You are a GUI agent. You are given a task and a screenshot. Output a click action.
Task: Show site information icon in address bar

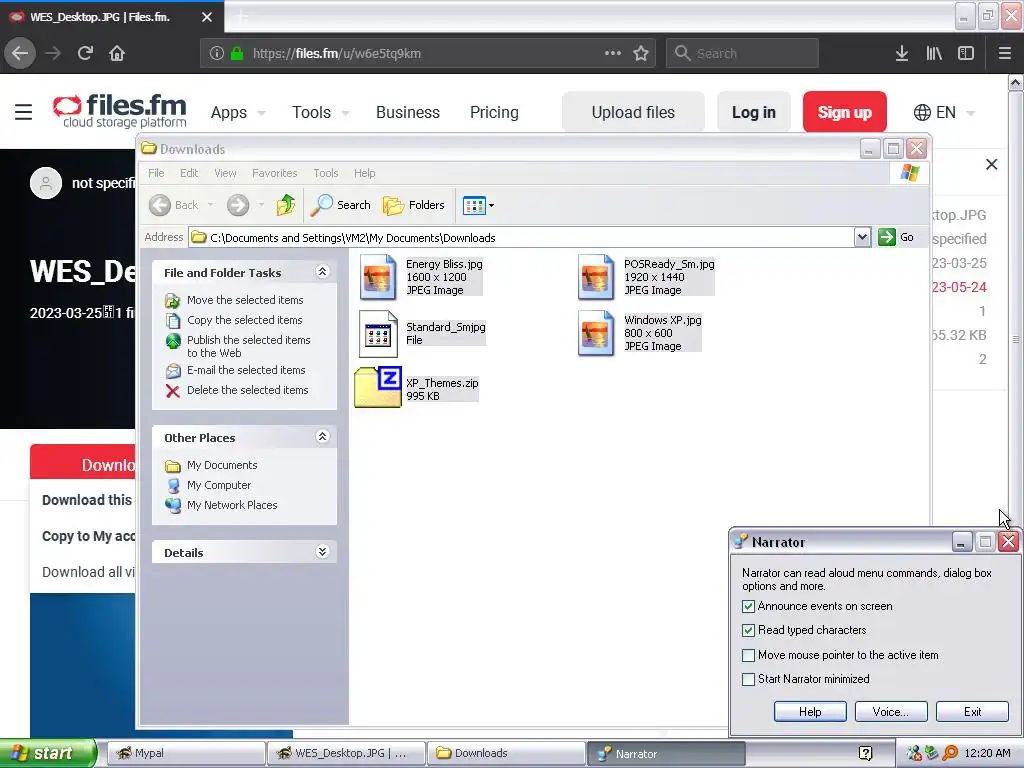pos(217,53)
